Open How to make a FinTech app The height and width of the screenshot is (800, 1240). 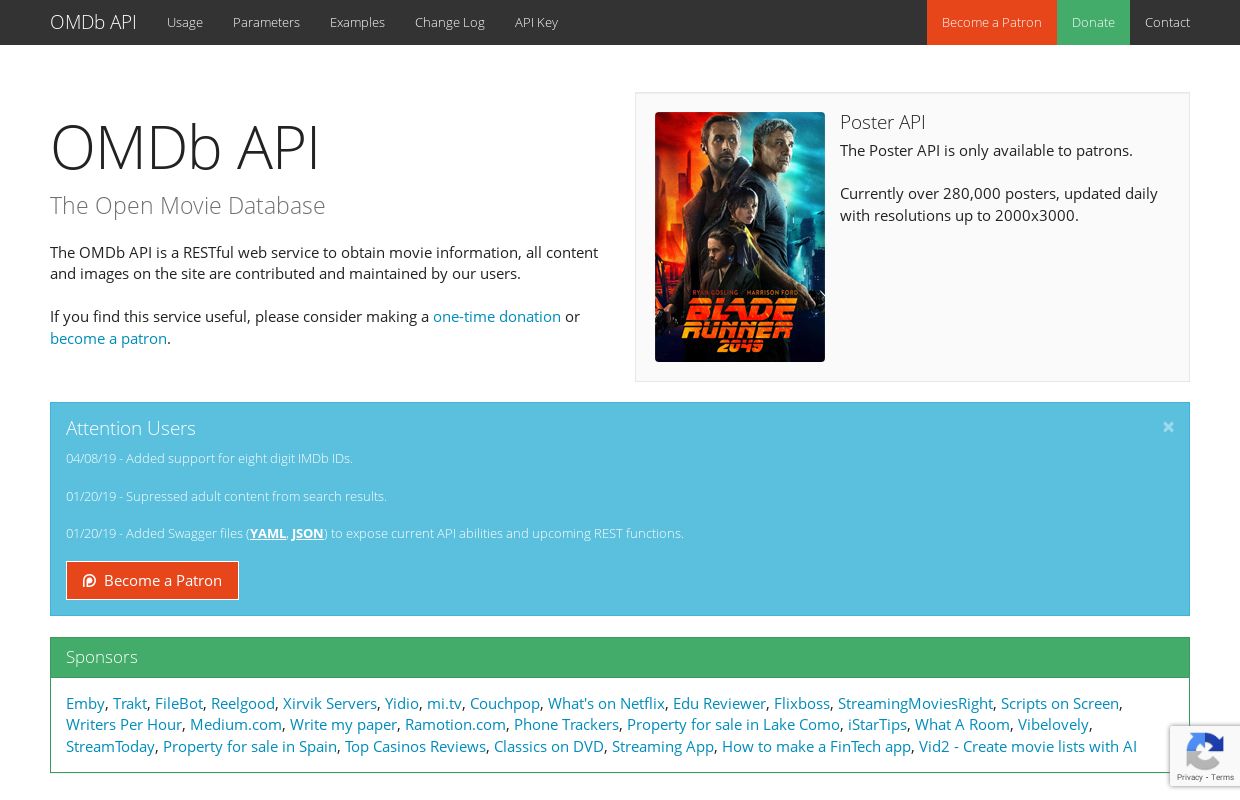(x=816, y=746)
